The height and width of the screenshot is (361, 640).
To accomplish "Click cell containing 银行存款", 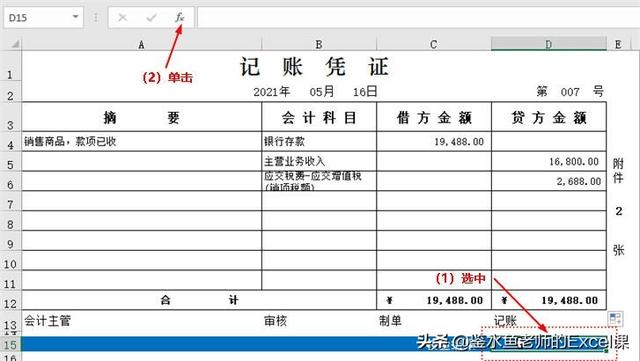I will coord(319,141).
